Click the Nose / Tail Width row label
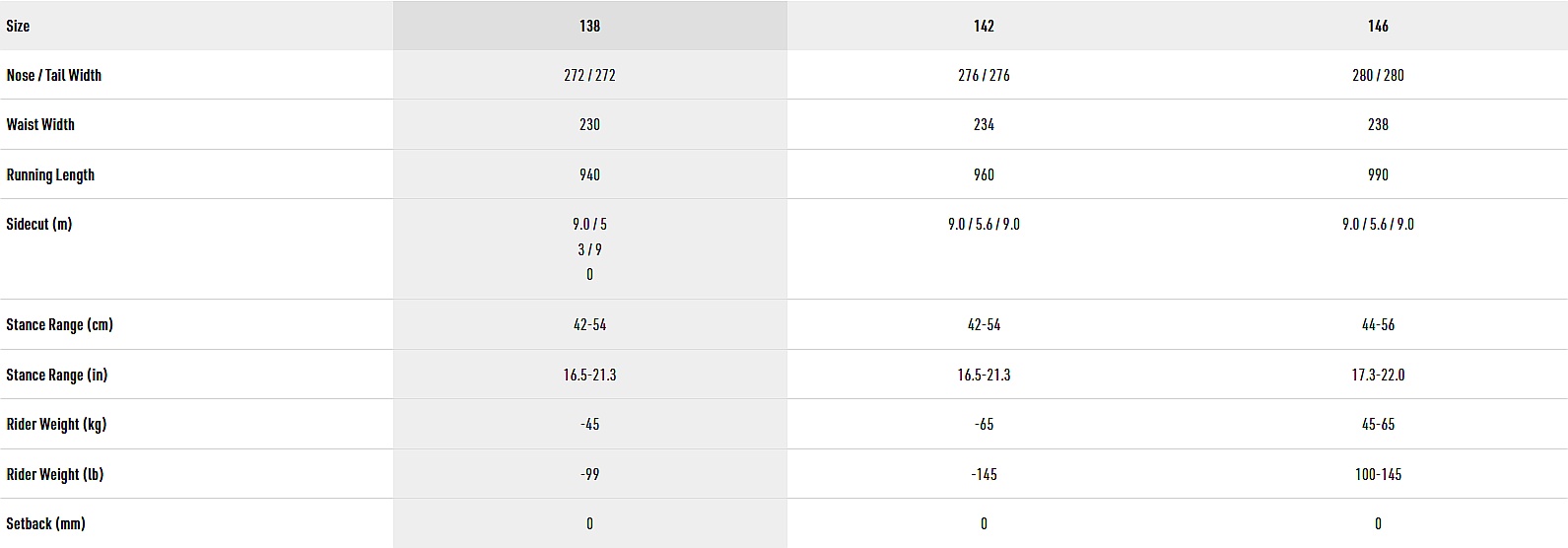1568x548 pixels. point(54,75)
